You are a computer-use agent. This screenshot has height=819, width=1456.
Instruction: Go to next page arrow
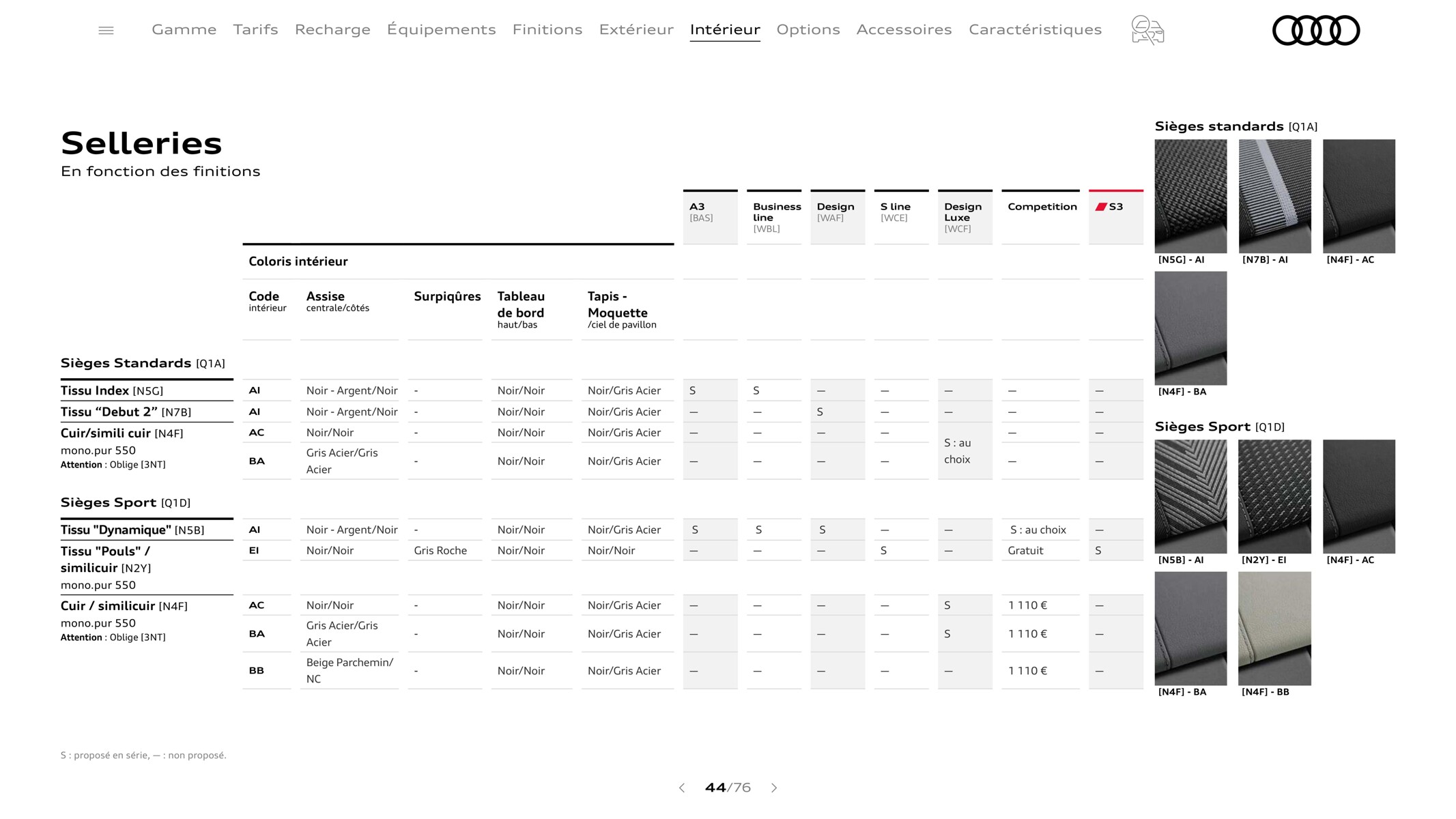(x=774, y=788)
